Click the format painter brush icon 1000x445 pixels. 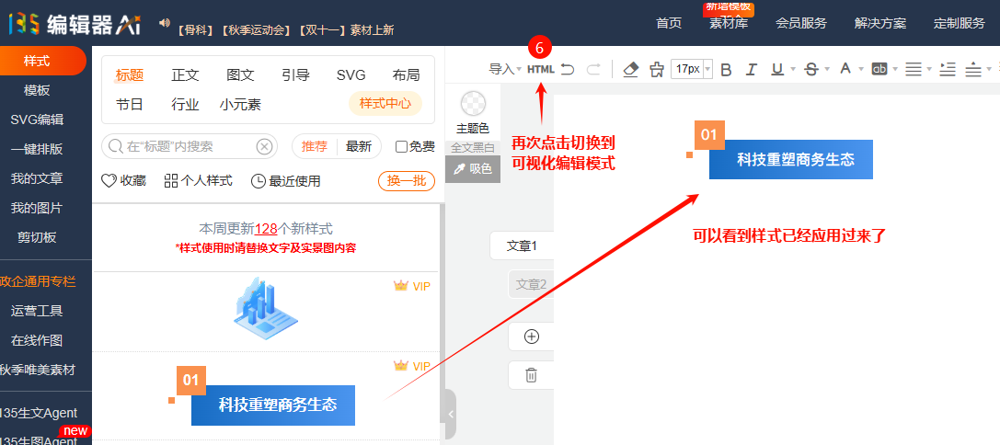656,69
